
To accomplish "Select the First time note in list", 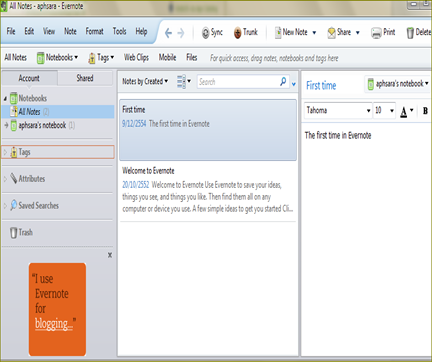I will click(208, 130).
